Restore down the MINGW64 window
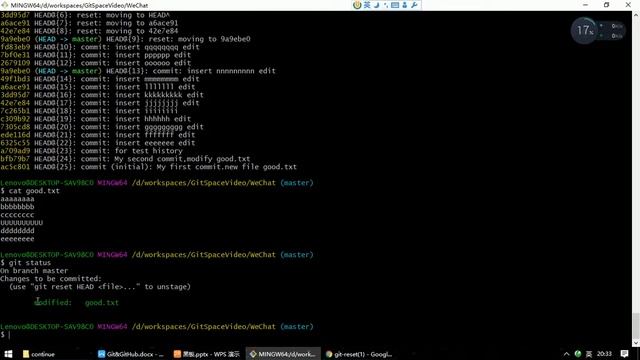Viewport: 640px width, 360px height. (x=607, y=5)
